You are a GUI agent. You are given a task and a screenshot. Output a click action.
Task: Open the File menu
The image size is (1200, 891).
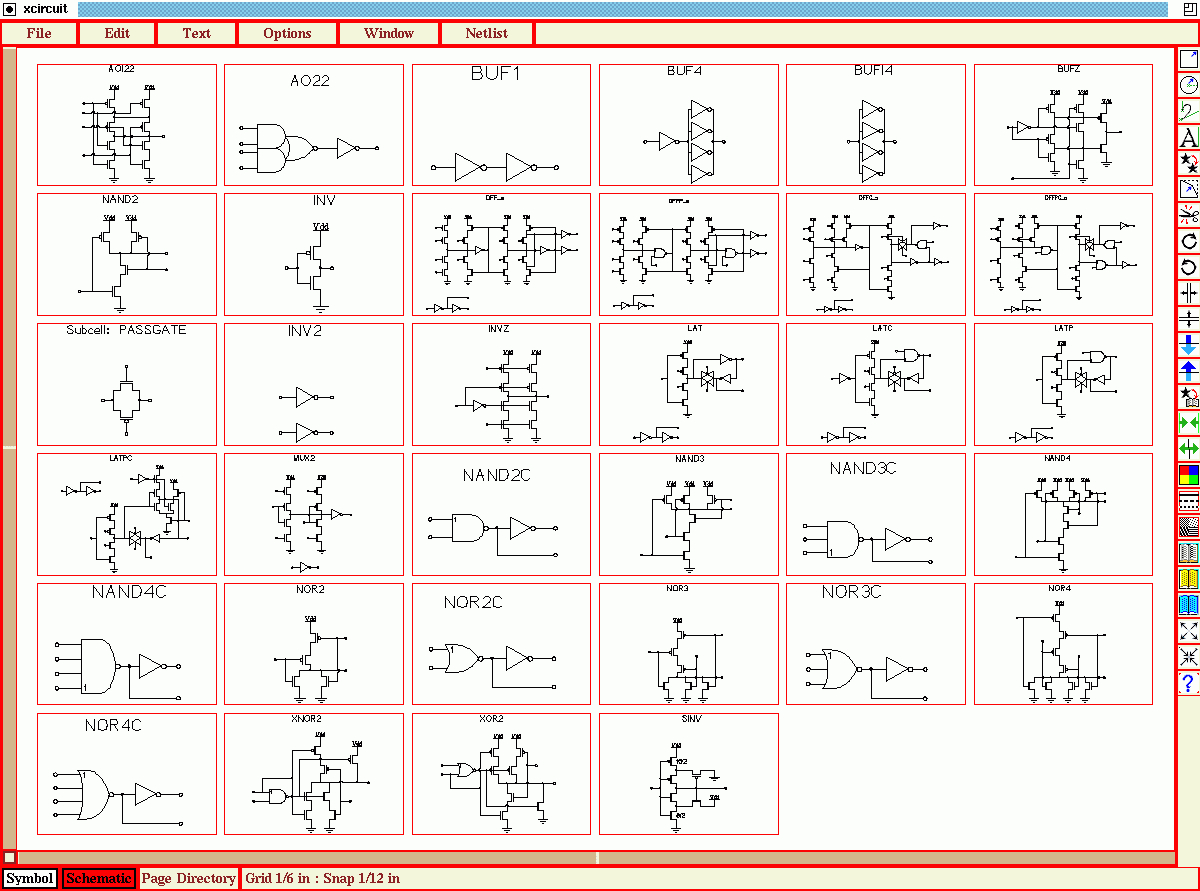point(39,33)
